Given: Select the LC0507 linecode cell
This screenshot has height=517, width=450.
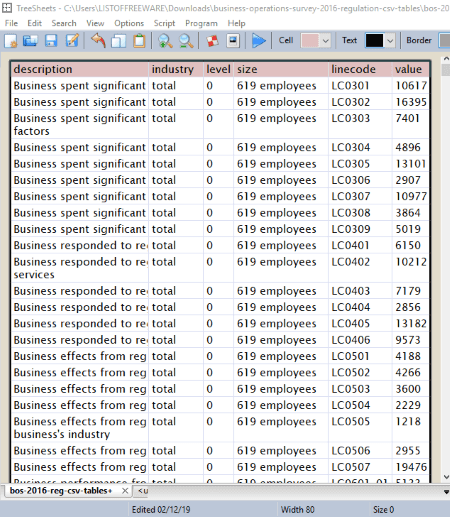Looking at the screenshot, I should click(x=360, y=467).
